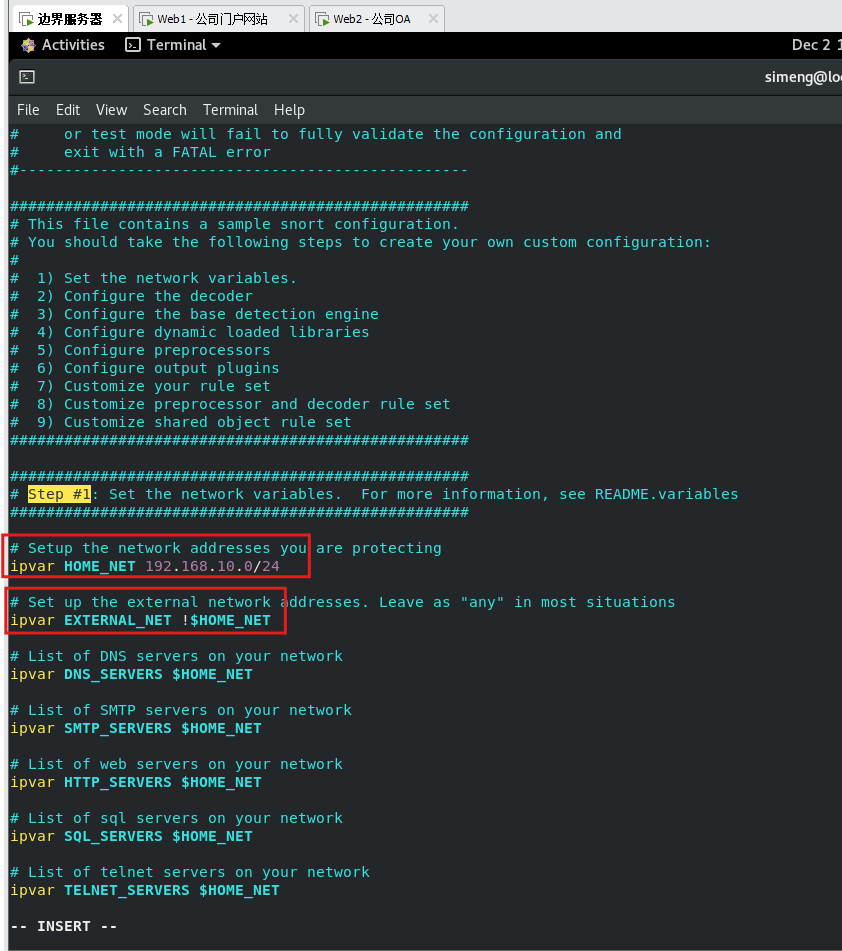Image resolution: width=842 pixels, height=951 pixels.
Task: Switch to the 边界服务器 VM tab
Action: 69,19
